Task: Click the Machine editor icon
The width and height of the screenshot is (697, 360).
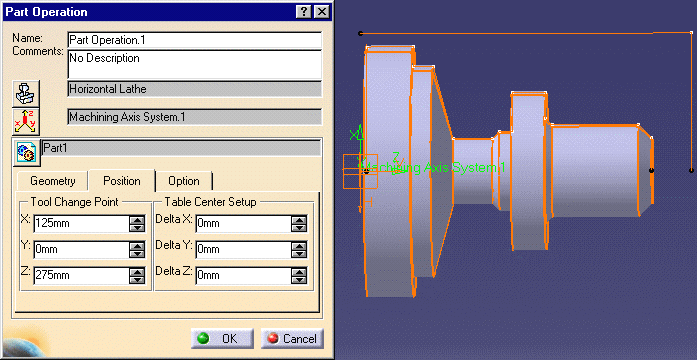Action: click(x=26, y=94)
